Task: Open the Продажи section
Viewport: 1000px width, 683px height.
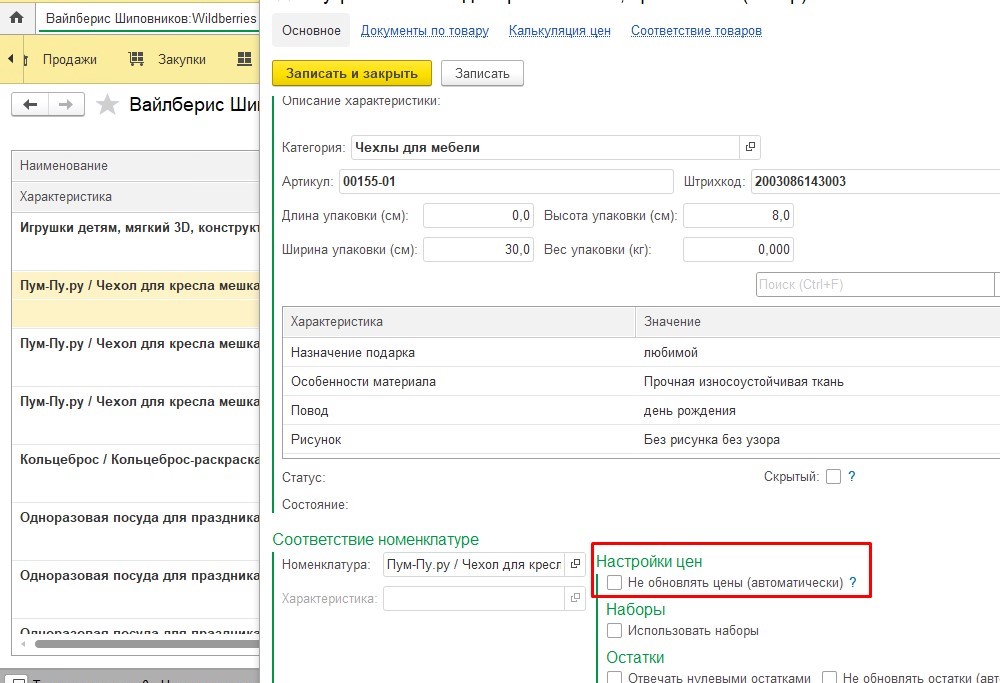Action: [70, 59]
